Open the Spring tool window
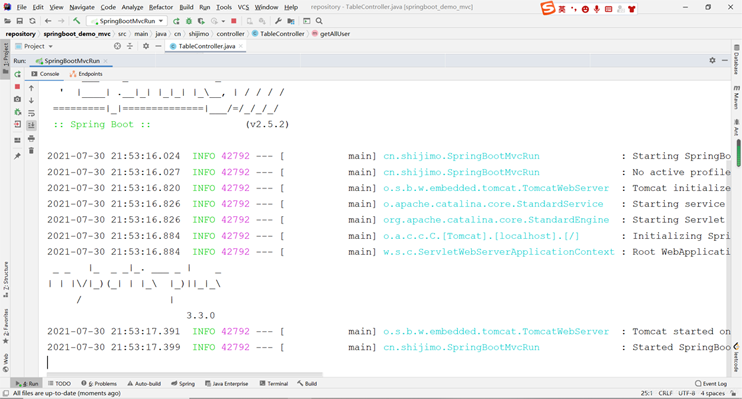Screen dimensions: 742x399 183,383
